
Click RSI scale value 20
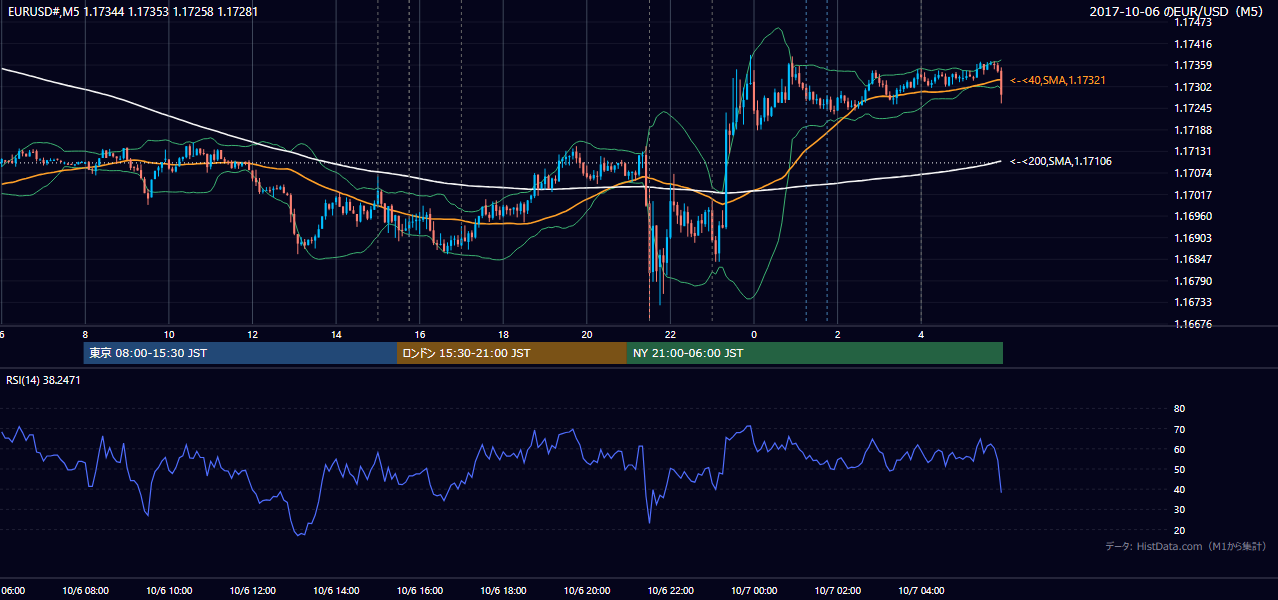click(1179, 530)
